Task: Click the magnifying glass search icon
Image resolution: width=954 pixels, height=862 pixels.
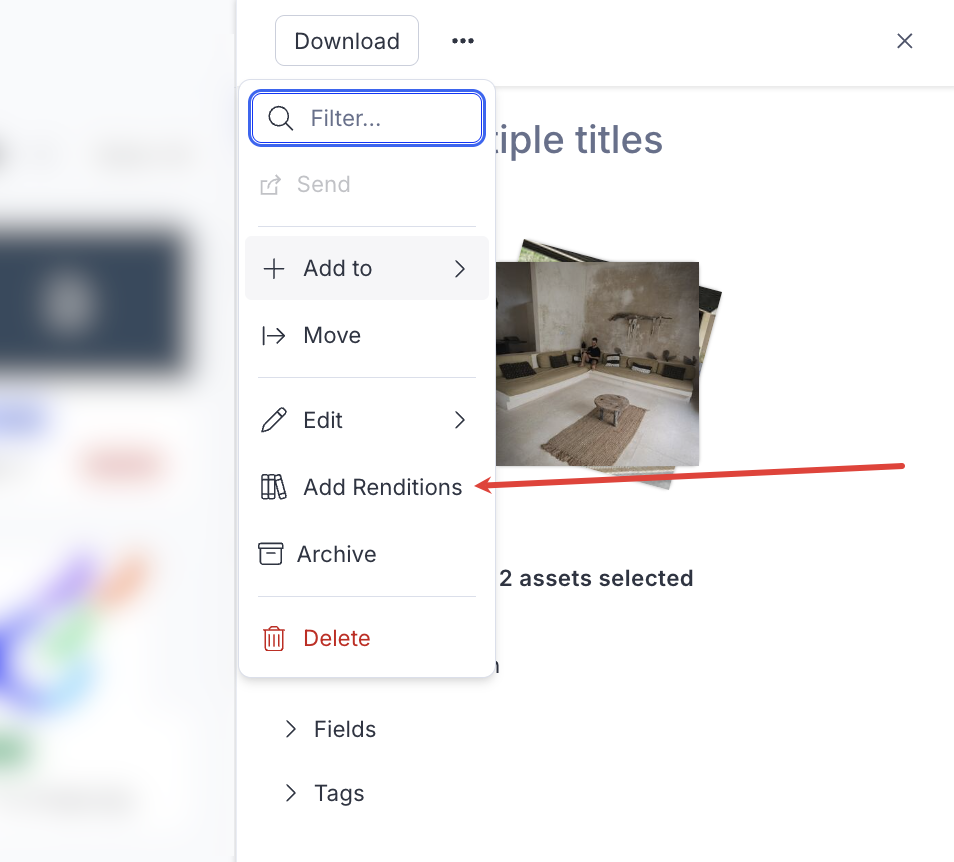Action: pyautogui.click(x=281, y=118)
